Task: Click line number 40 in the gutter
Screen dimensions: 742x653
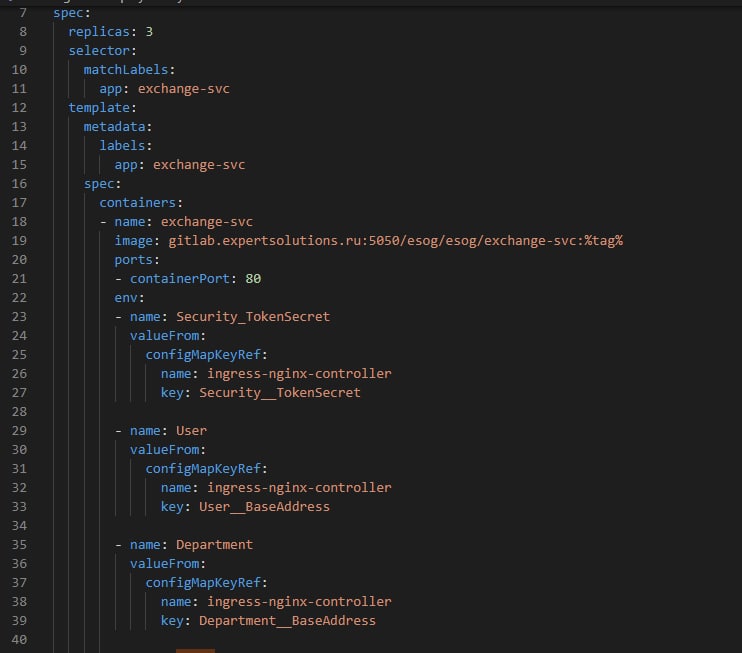Action: [19, 640]
